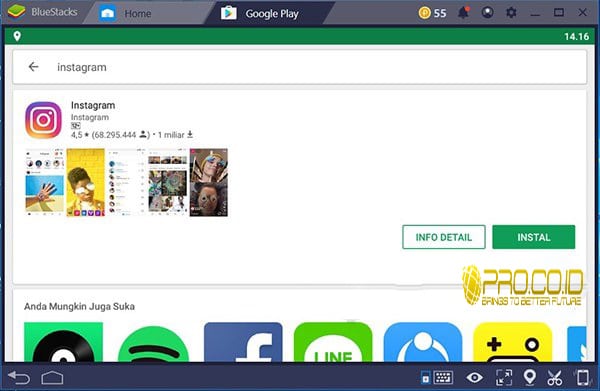Click the INSTAL button for Instagram
The width and height of the screenshot is (600, 391).
coord(533,237)
